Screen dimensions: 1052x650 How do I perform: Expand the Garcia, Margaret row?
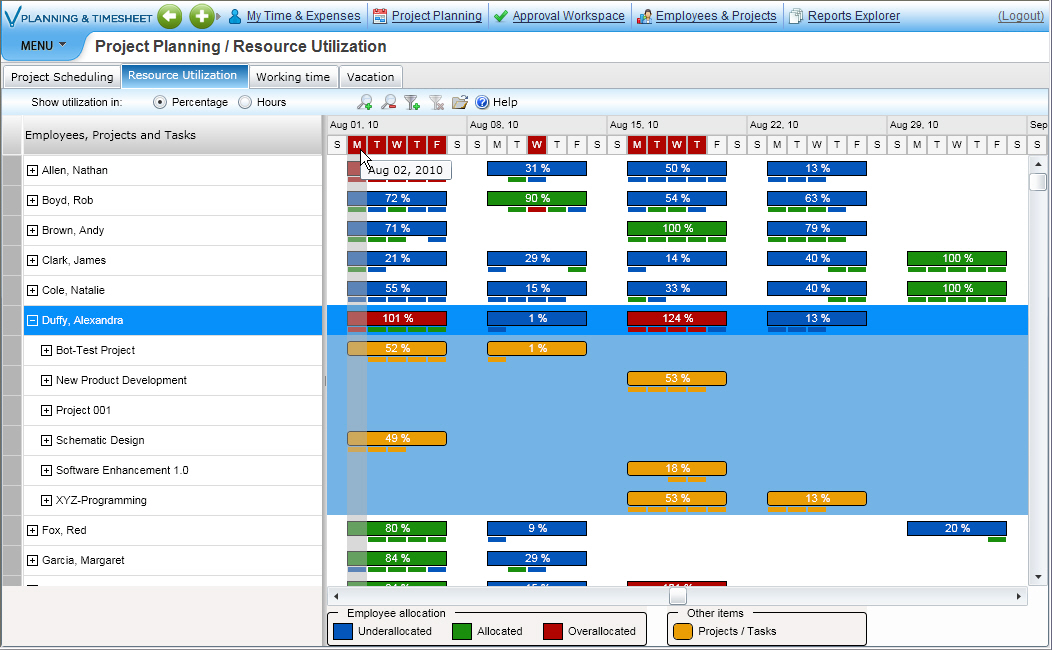point(32,560)
